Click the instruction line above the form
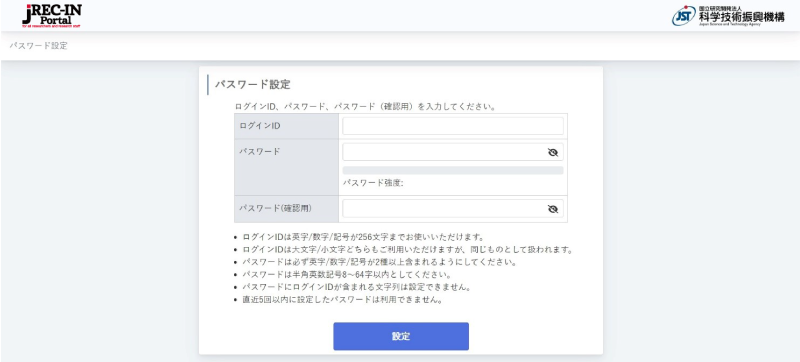The width and height of the screenshot is (800, 362). tap(365, 107)
